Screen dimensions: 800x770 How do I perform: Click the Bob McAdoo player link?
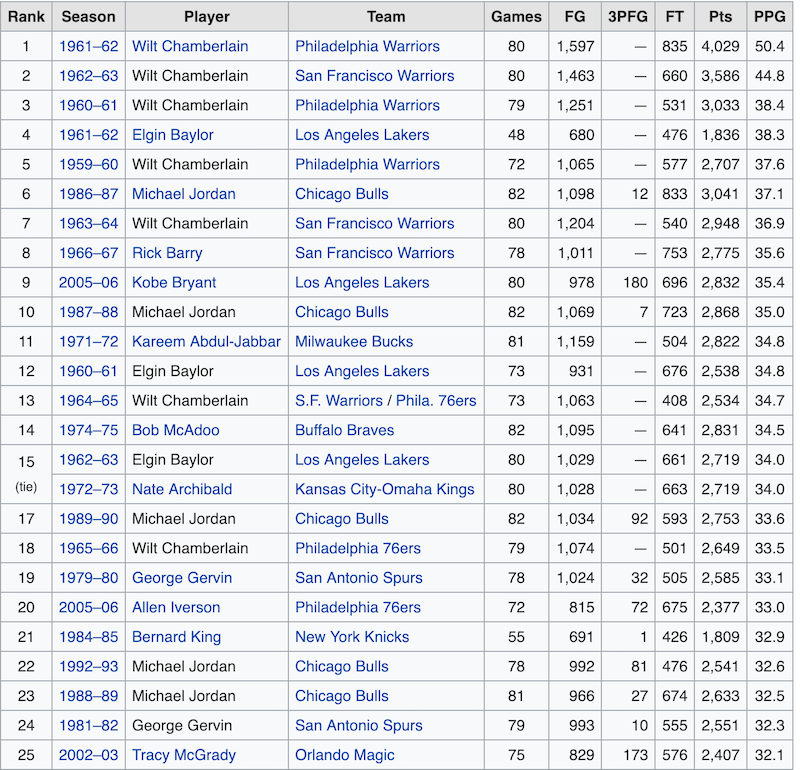click(x=176, y=431)
